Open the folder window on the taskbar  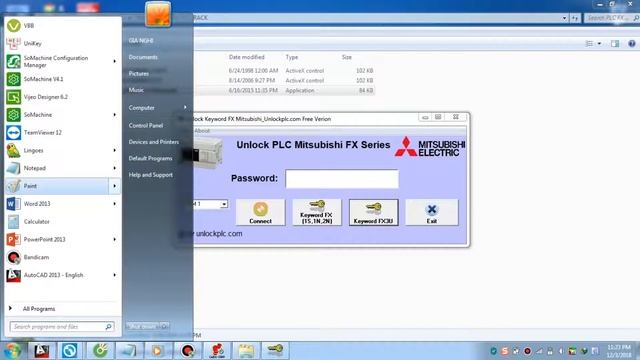[246, 350]
